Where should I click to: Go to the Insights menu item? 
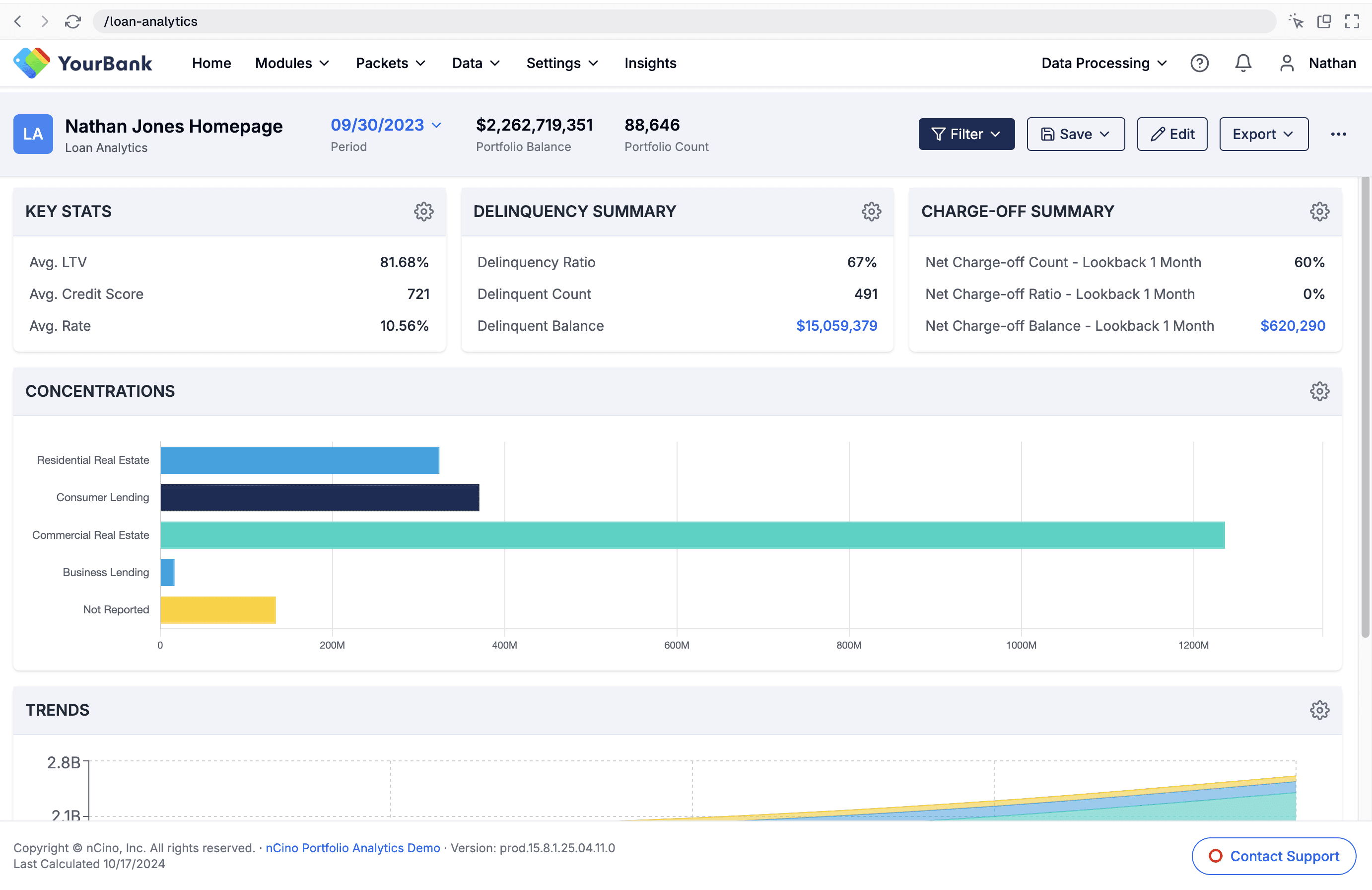[x=650, y=63]
